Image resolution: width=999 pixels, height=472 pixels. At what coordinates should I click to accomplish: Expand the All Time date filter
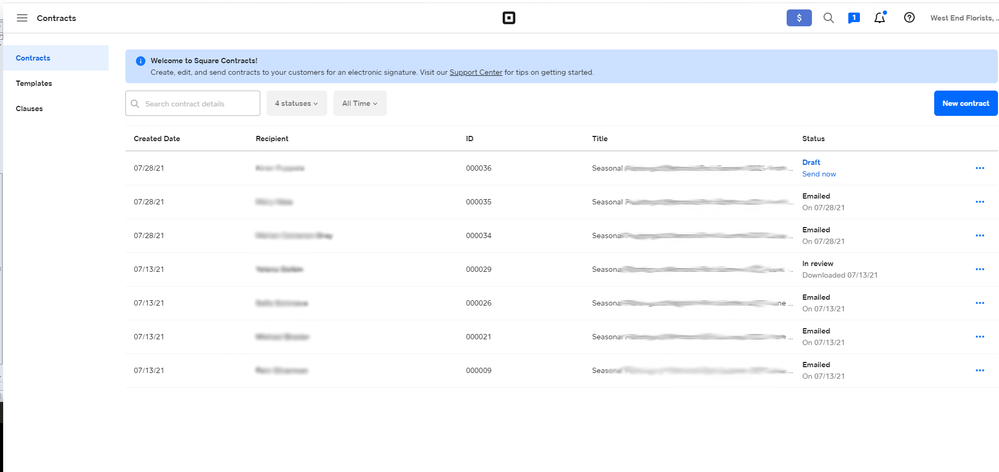pos(359,103)
